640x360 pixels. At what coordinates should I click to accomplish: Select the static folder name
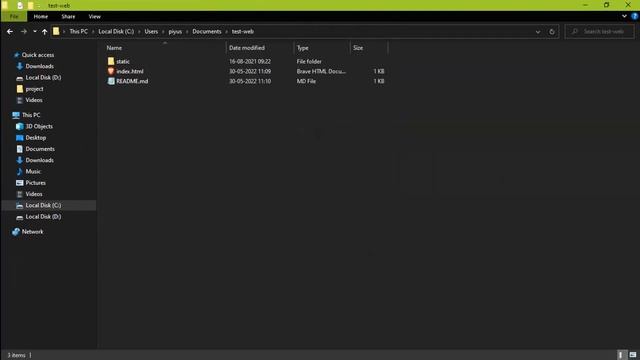[x=123, y=61]
